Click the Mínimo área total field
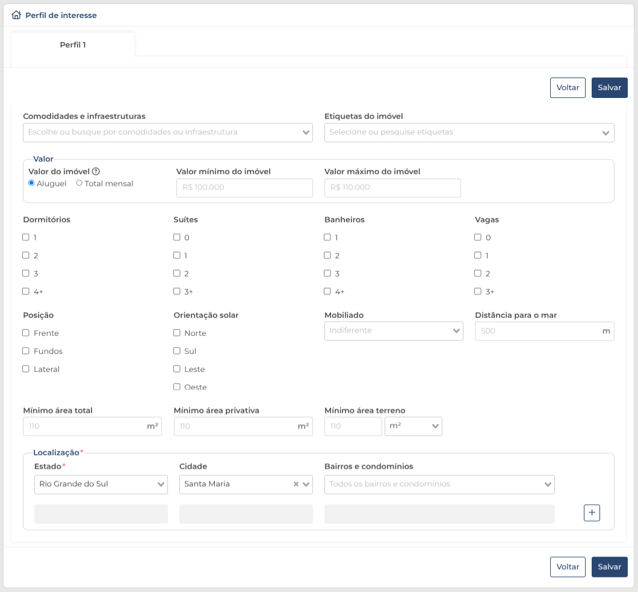 (x=92, y=426)
